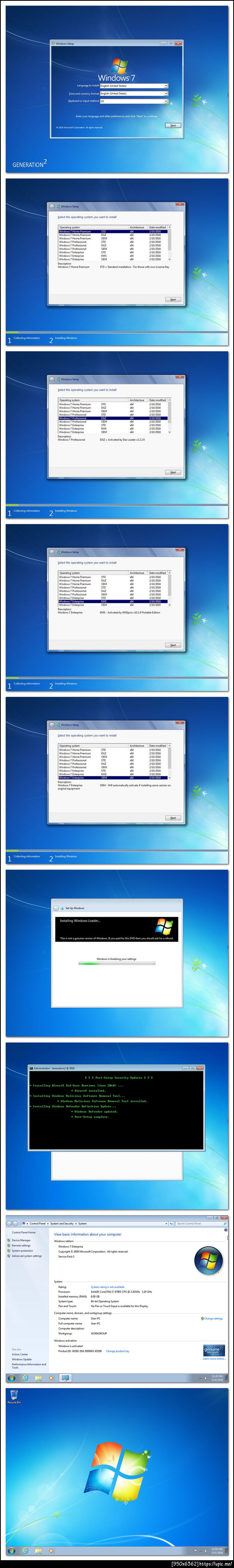Open the Keyboard or input method dropdown

[x=134, y=101]
